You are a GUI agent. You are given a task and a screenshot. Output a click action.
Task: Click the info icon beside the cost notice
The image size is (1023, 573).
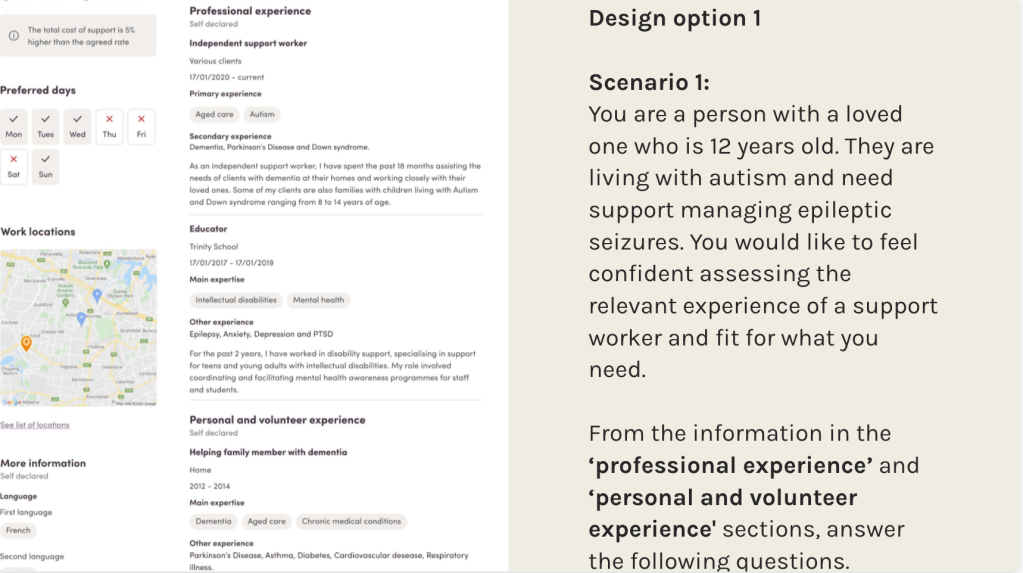pyautogui.click(x=14, y=36)
